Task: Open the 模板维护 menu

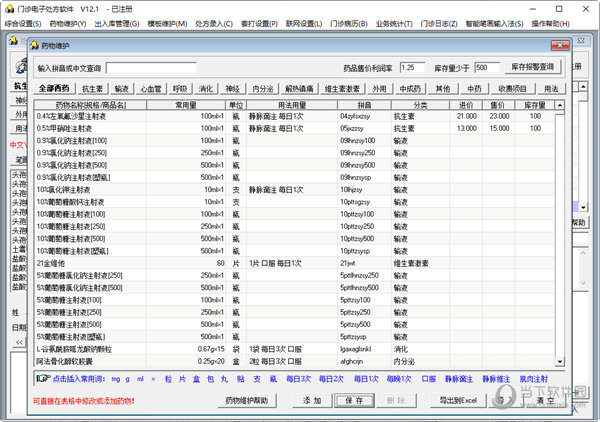Action: pyautogui.click(x=167, y=24)
